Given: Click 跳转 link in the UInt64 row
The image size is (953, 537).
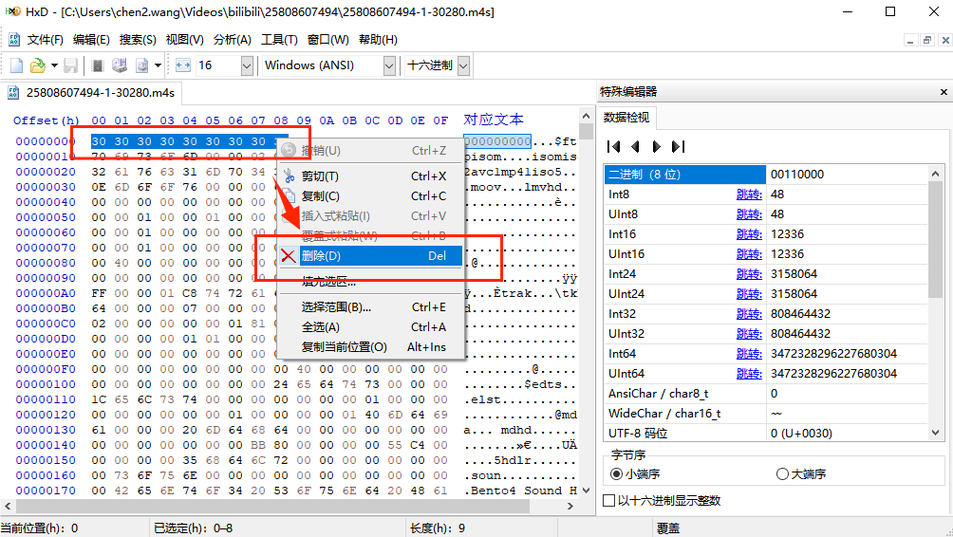Looking at the screenshot, I should (x=749, y=374).
